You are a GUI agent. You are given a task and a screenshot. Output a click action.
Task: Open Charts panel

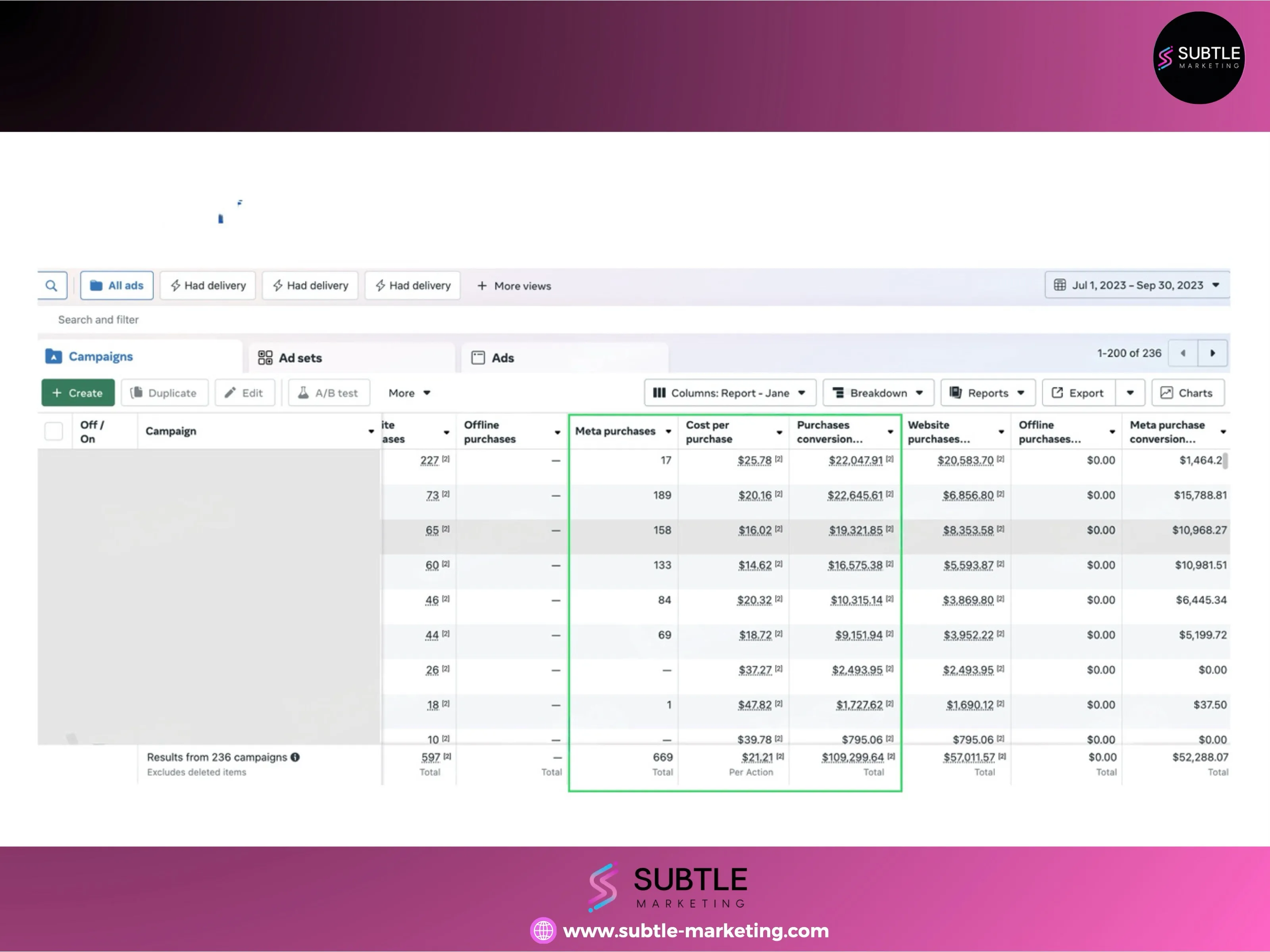coord(1187,393)
